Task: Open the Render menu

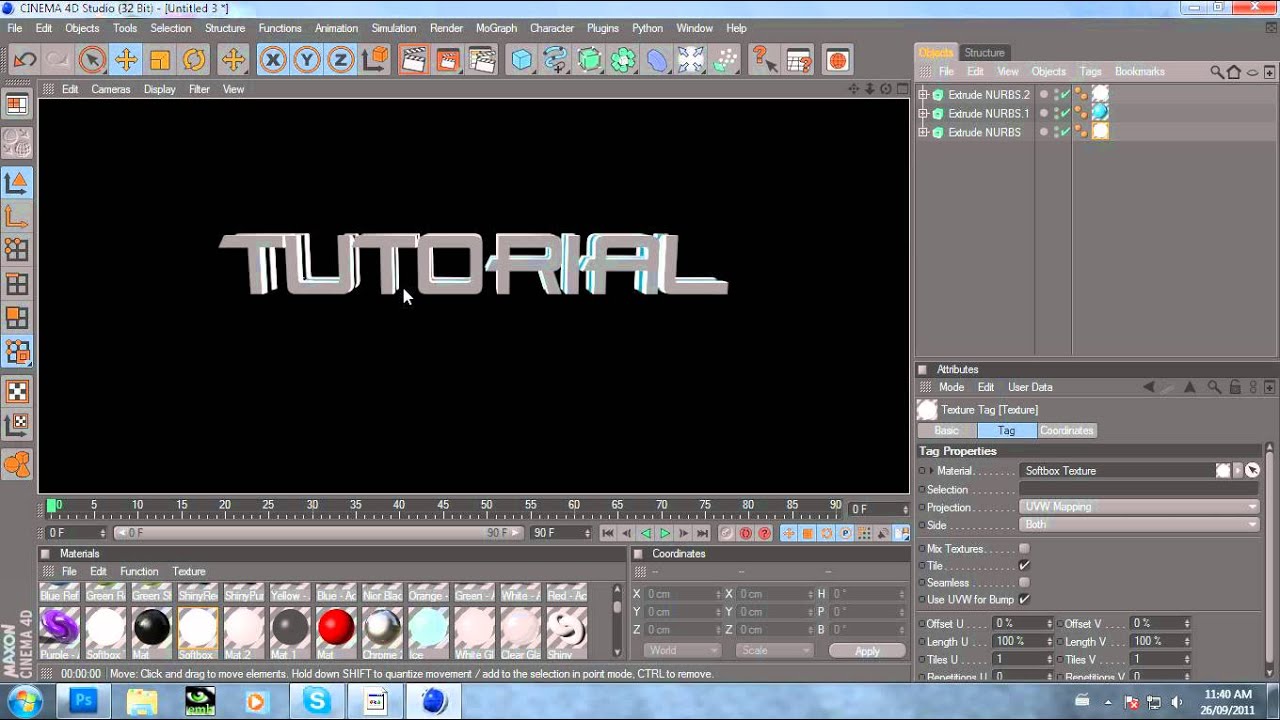Action: 446,28
